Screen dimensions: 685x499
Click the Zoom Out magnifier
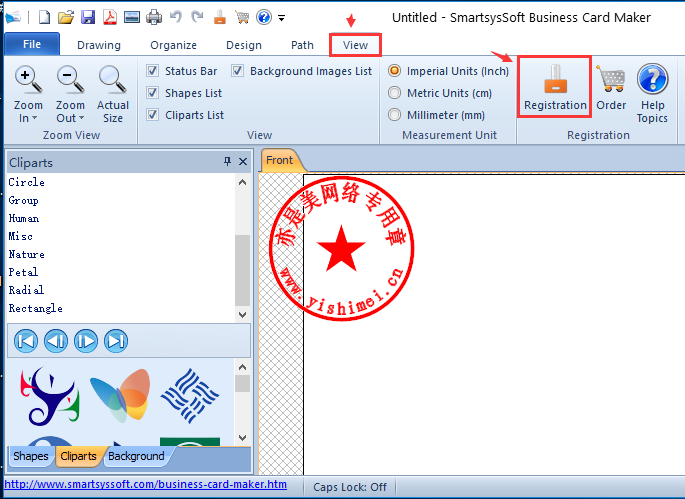coord(70,80)
